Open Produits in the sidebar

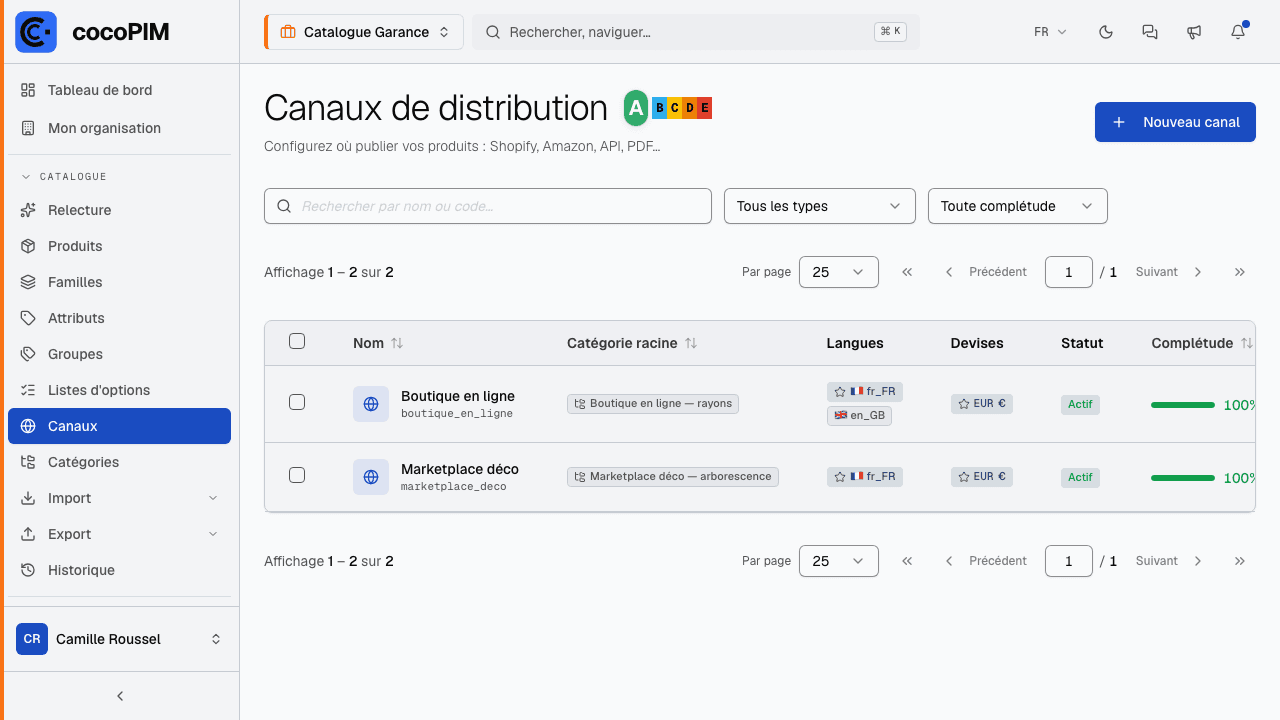[x=120, y=246]
